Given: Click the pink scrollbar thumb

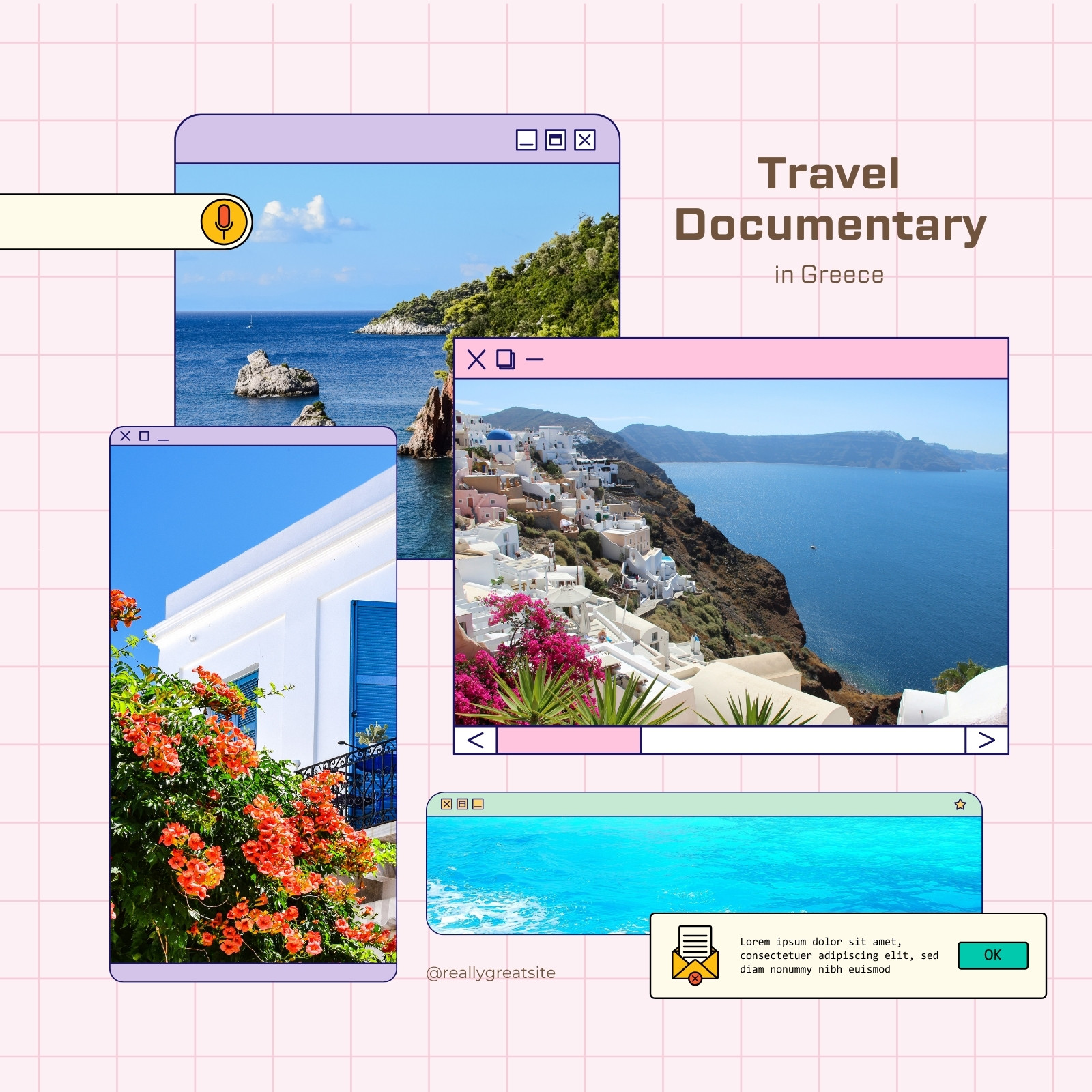Looking at the screenshot, I should click(569, 740).
